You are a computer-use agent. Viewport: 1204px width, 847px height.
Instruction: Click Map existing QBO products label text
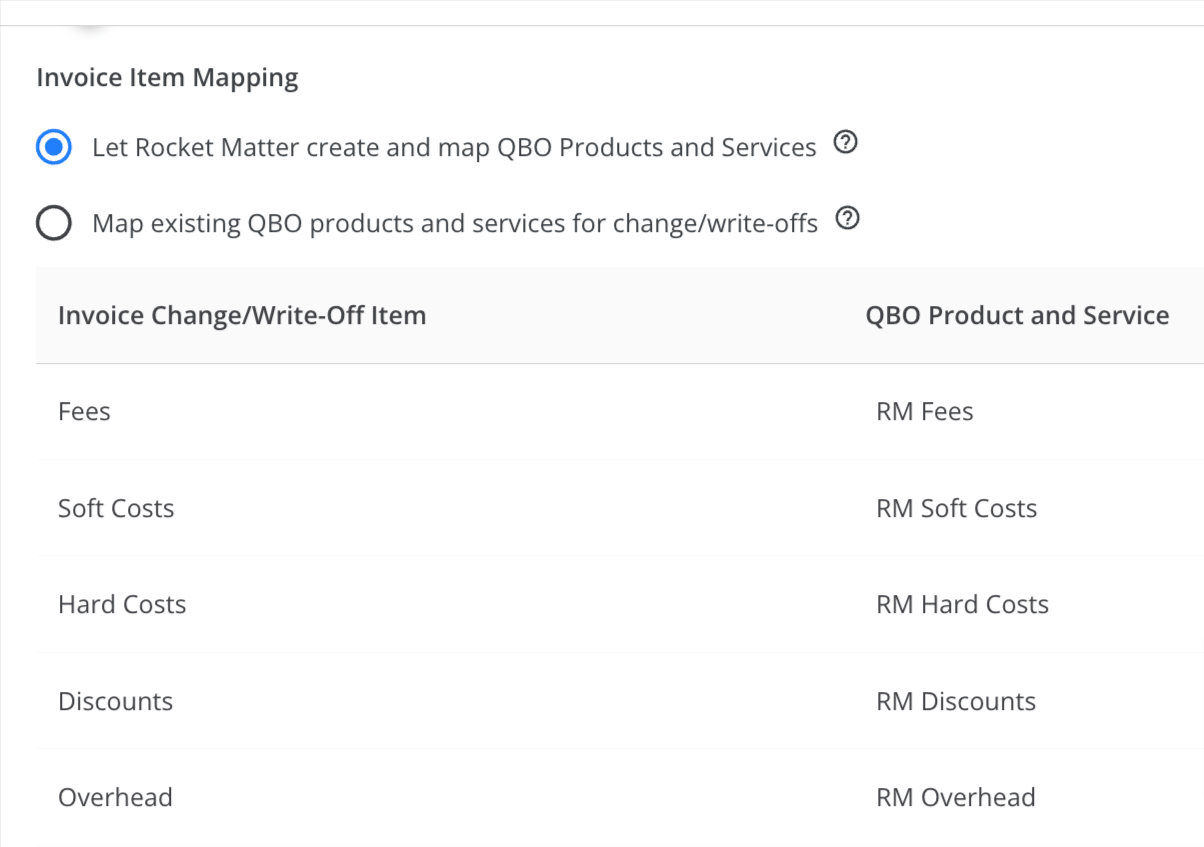[455, 223]
